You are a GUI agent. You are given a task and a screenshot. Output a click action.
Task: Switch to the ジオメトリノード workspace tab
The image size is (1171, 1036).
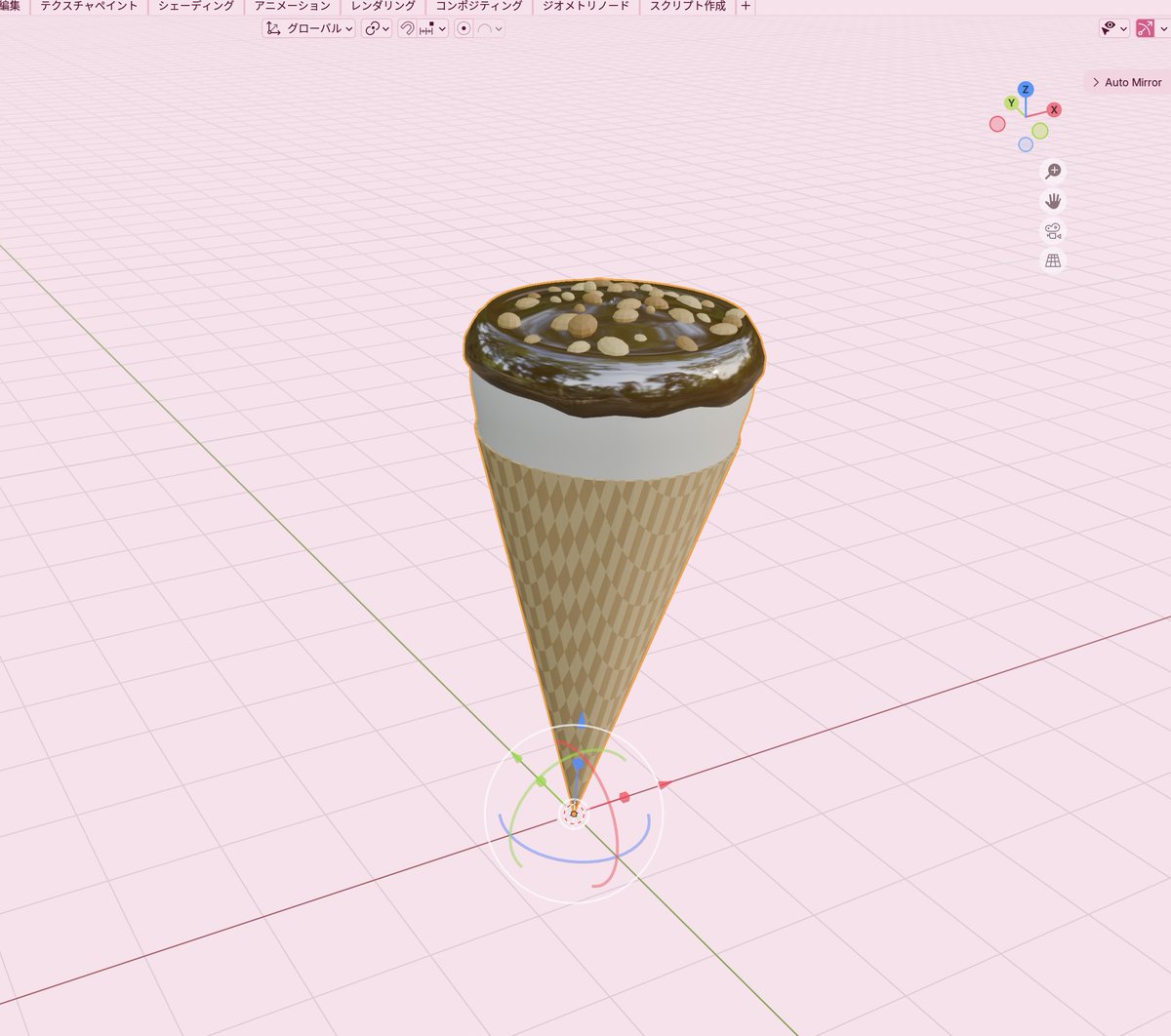coord(585,6)
